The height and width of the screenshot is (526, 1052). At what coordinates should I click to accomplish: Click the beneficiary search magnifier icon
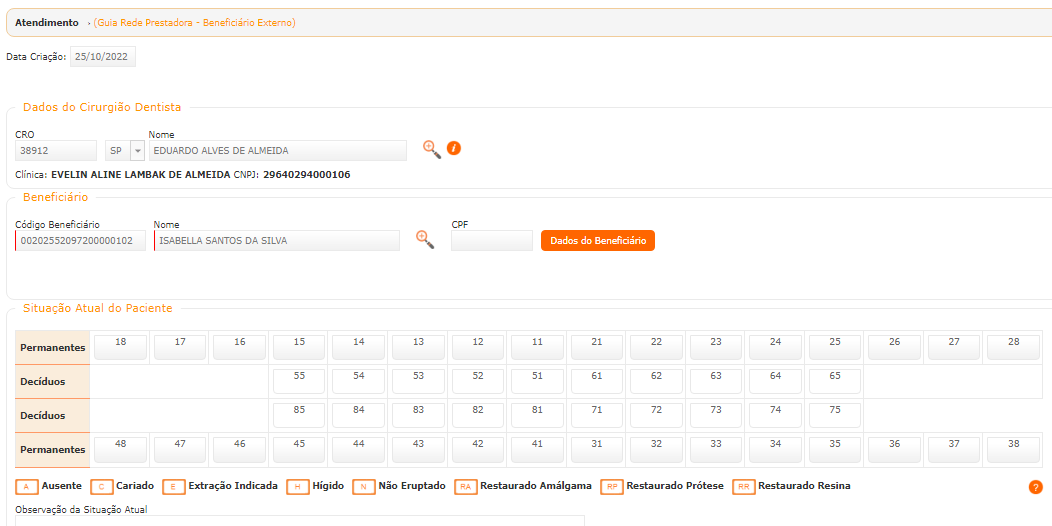tap(425, 239)
